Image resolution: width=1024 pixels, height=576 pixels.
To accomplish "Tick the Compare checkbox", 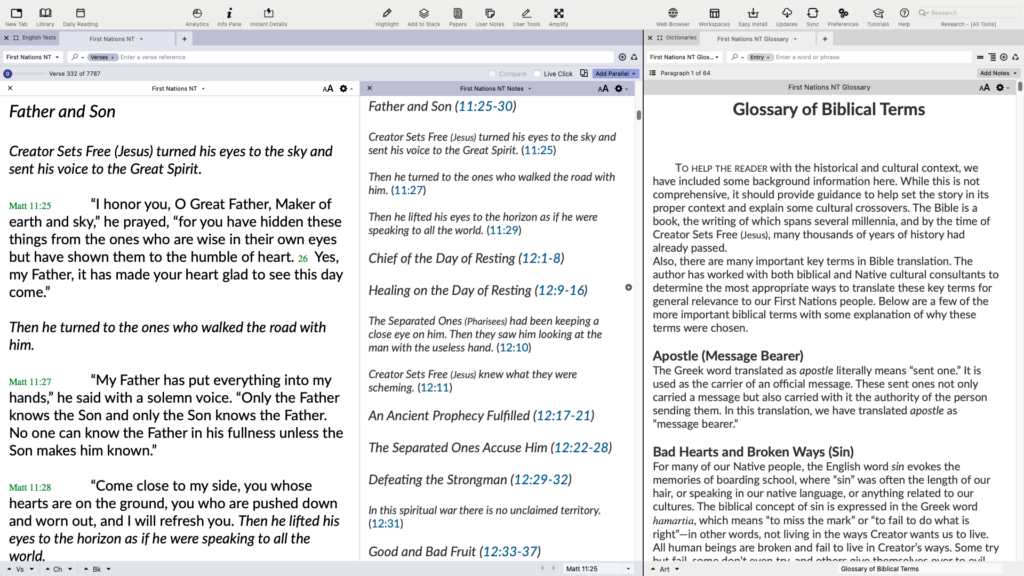I will point(493,74).
